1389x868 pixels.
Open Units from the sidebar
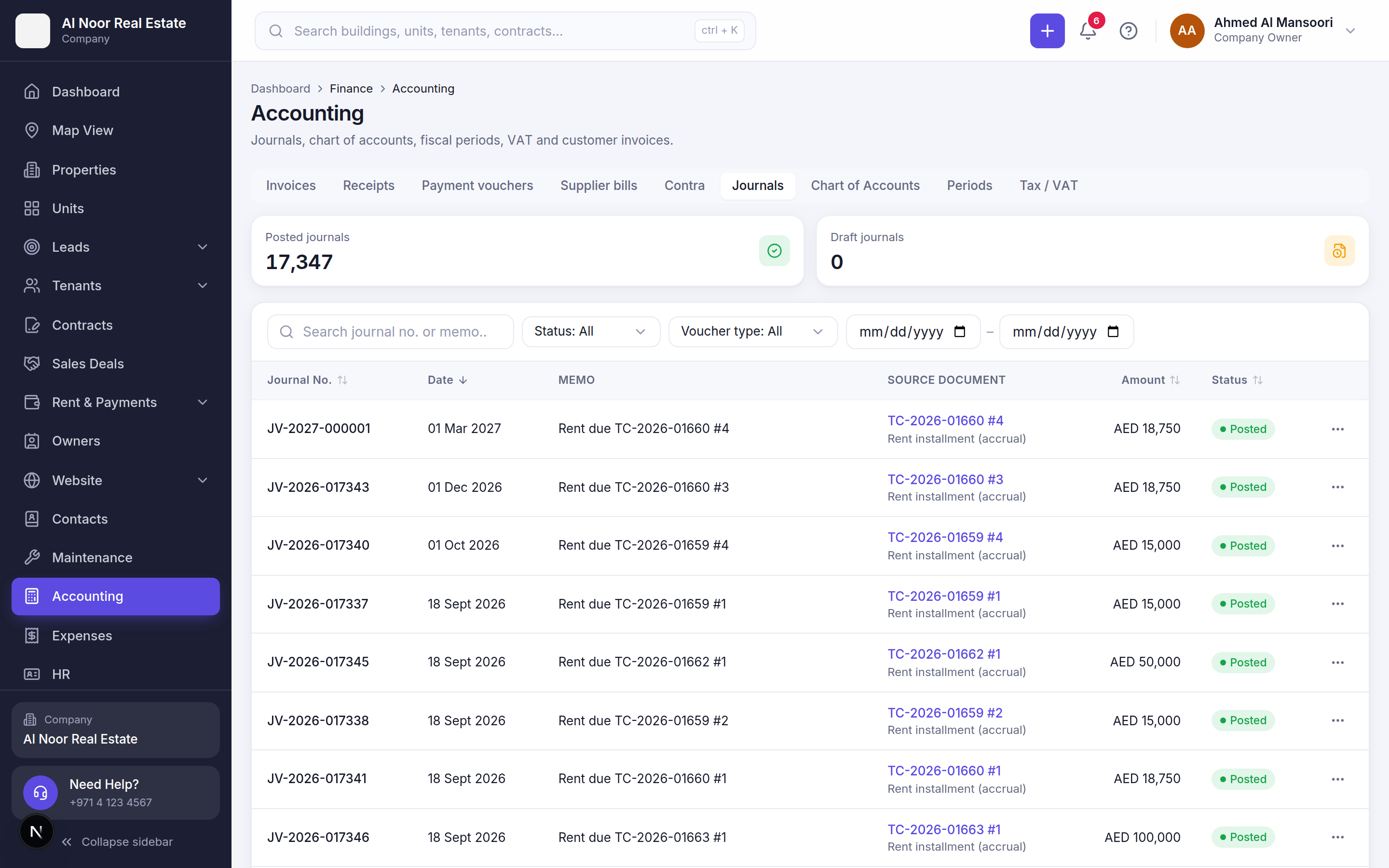click(115, 208)
